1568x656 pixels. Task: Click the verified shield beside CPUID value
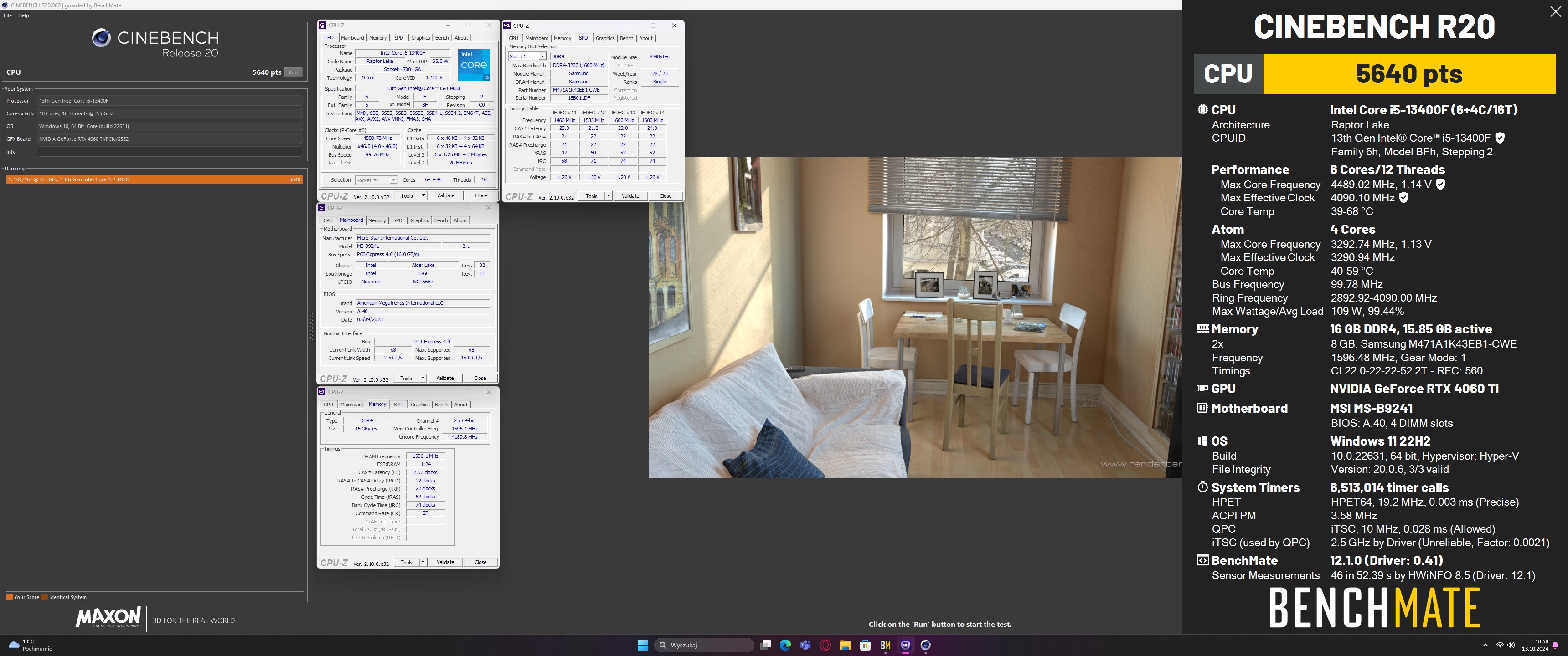(x=1500, y=138)
